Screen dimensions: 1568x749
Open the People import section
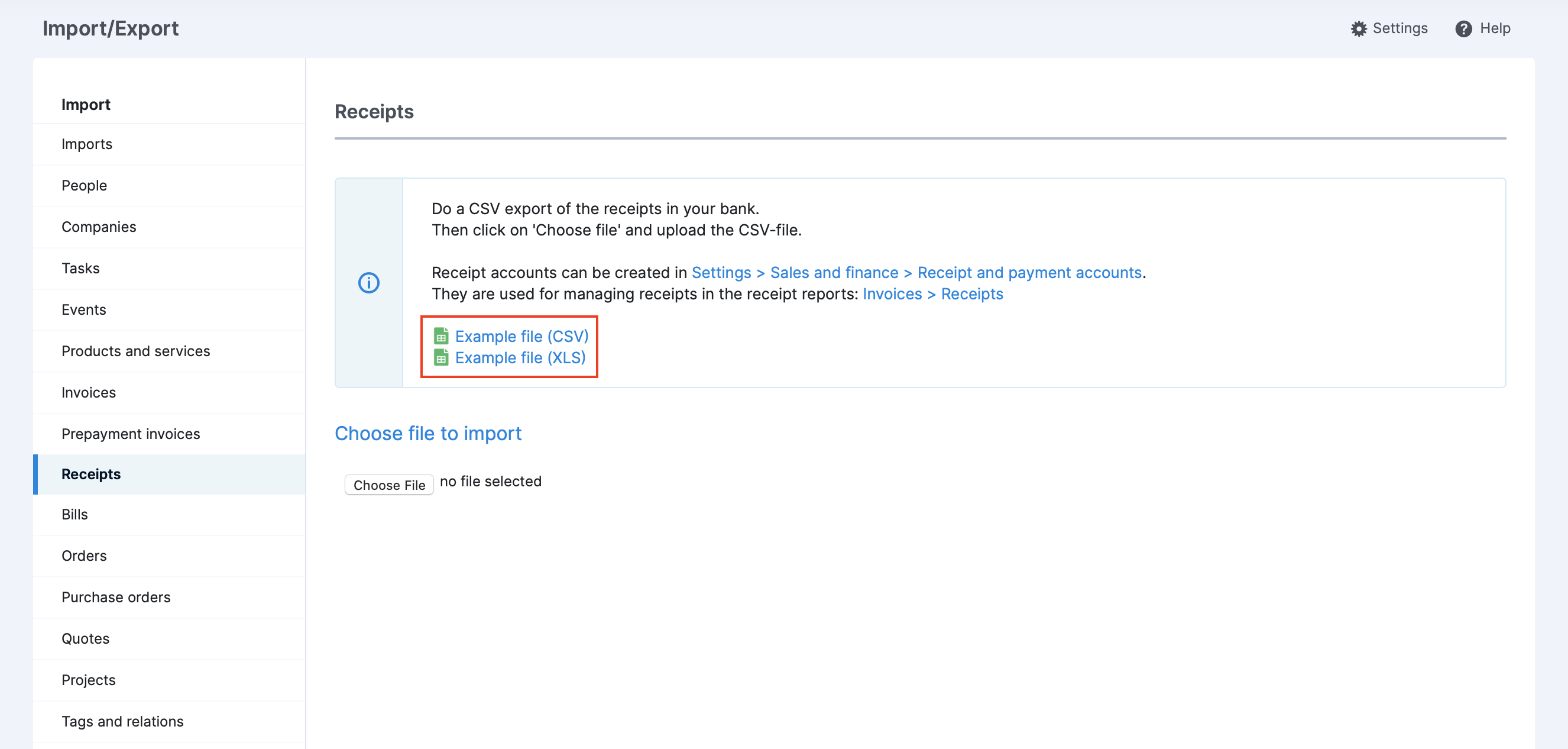[x=83, y=185]
